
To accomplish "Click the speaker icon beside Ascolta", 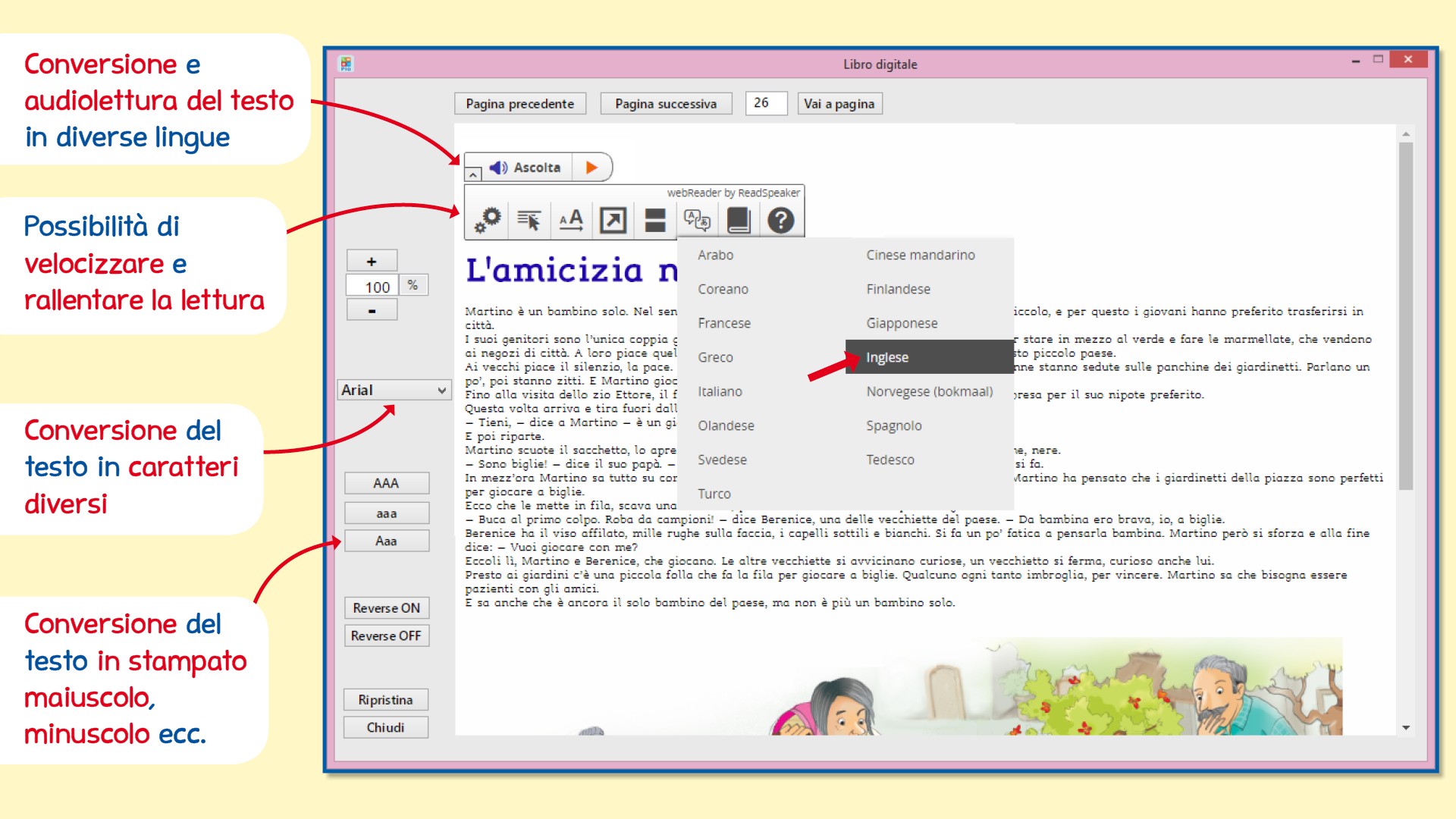I will (x=498, y=168).
